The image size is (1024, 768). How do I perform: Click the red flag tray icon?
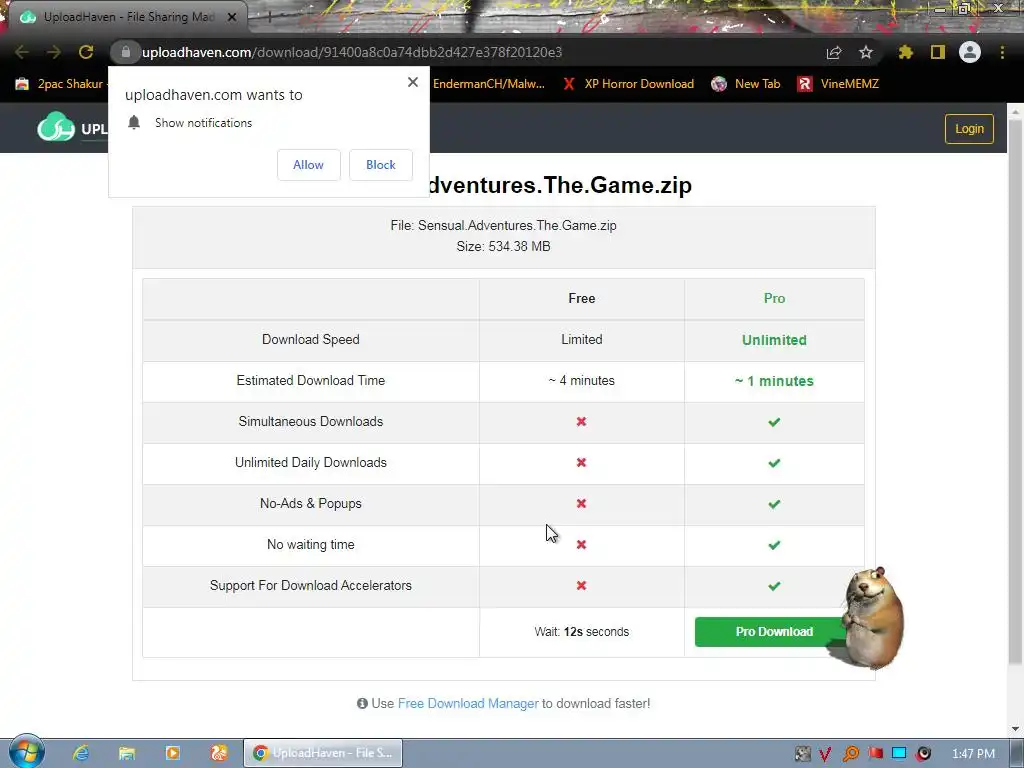tap(875, 754)
